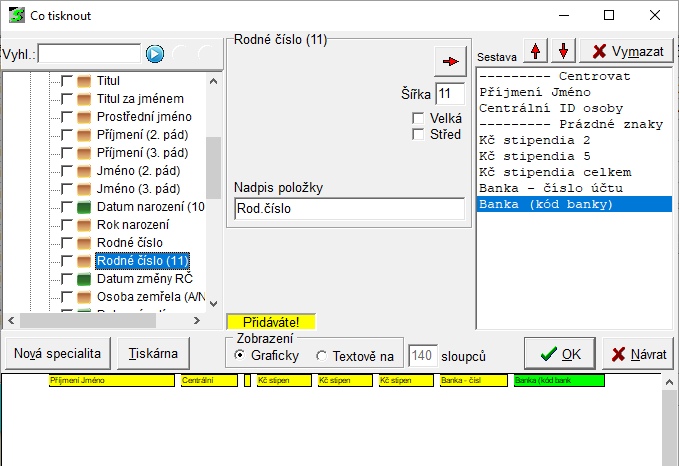Toggle the Střed checkbox
Viewport: 679px width, 466px height.
pos(419,134)
